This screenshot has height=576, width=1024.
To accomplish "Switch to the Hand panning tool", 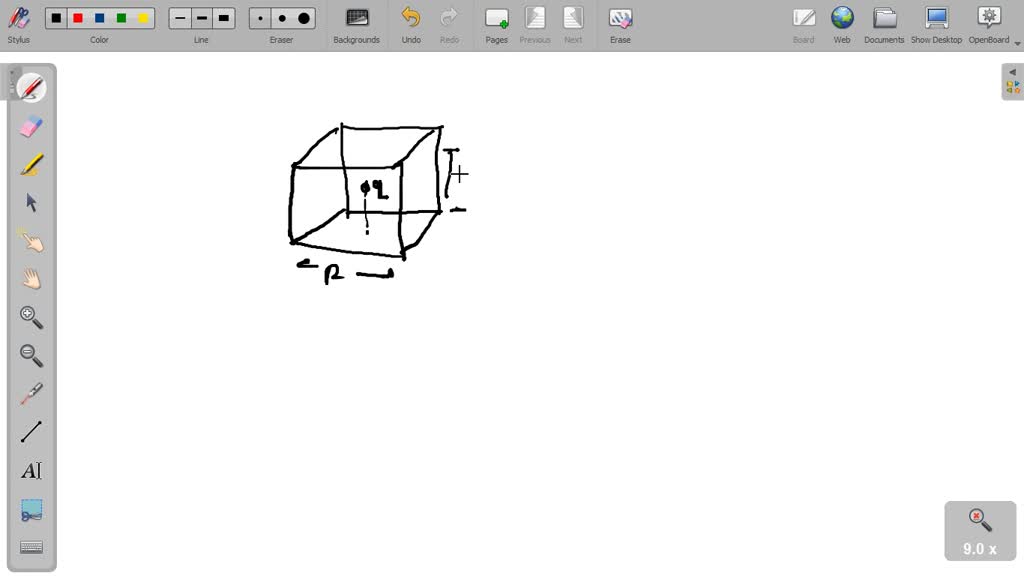I will pos(30,278).
